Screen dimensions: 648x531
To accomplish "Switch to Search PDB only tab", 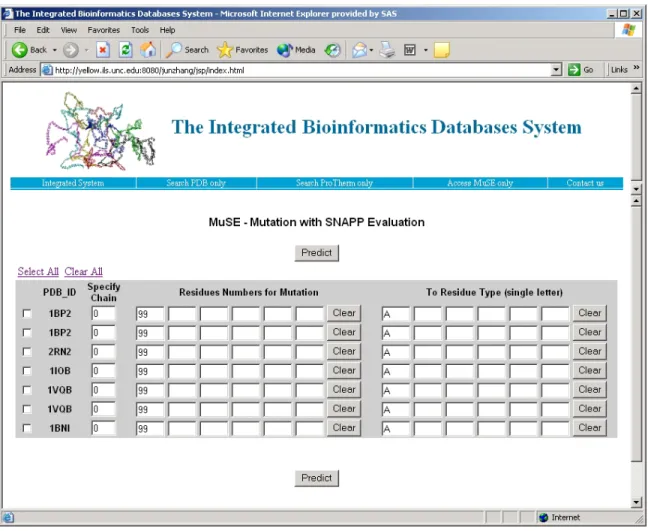I will coord(196,183).
